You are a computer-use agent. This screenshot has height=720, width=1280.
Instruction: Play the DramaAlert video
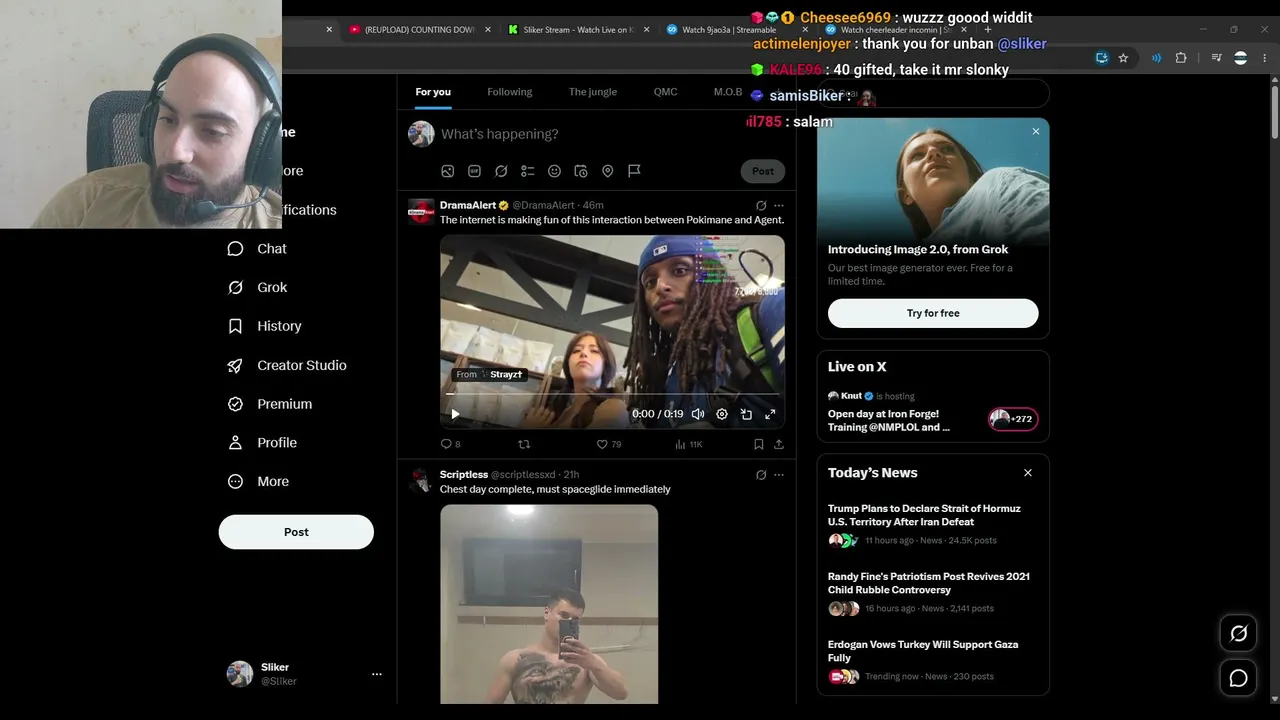(455, 414)
